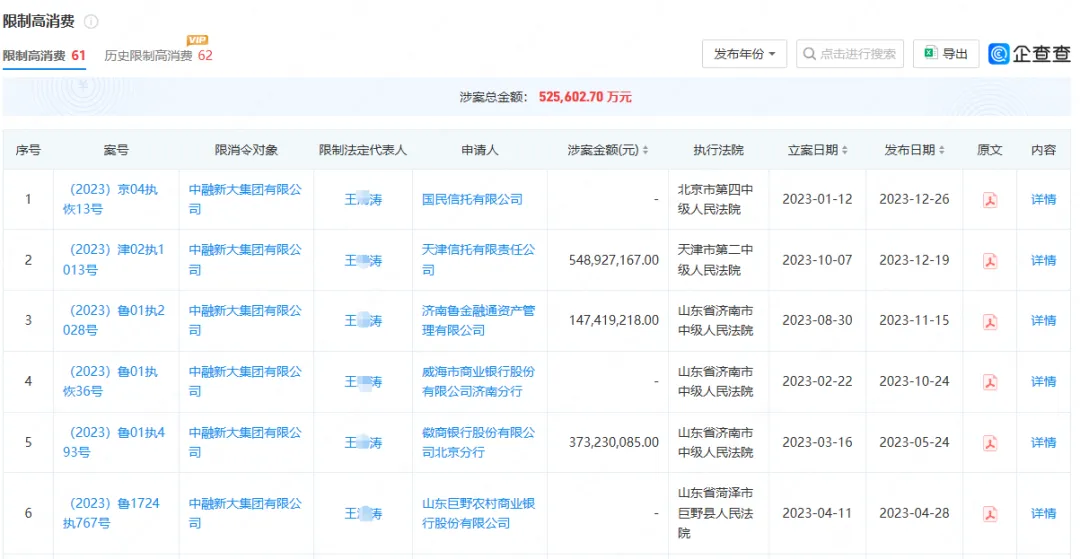Open applicant 山东巨野农村商业银行股份有限公司
The width and height of the screenshot is (1080, 559).
coord(478,514)
